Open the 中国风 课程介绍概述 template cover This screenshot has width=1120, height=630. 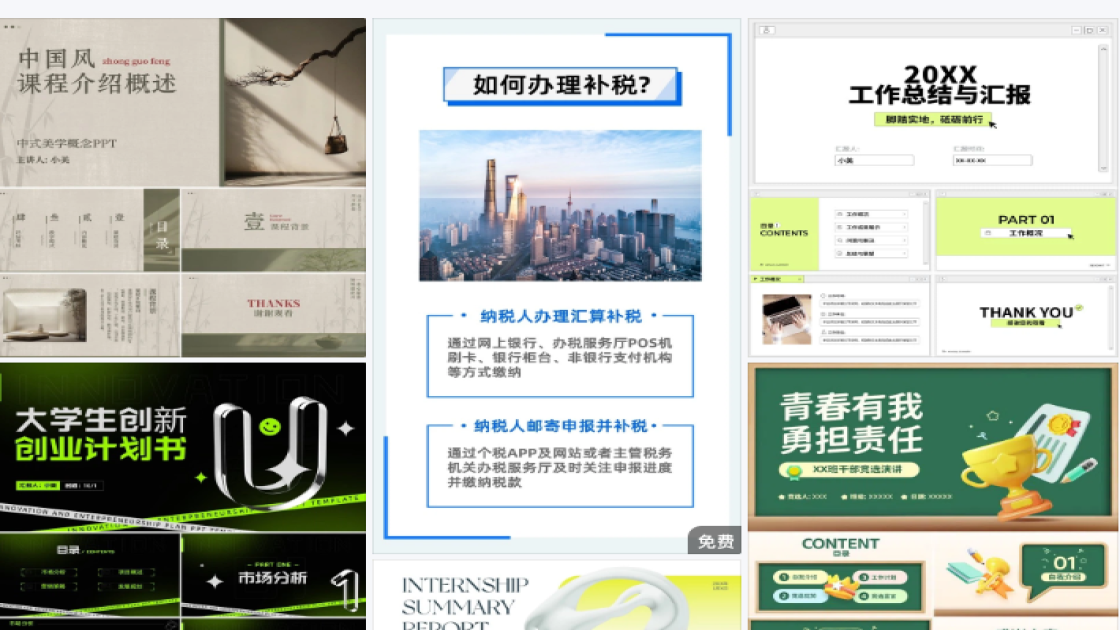click(x=183, y=102)
